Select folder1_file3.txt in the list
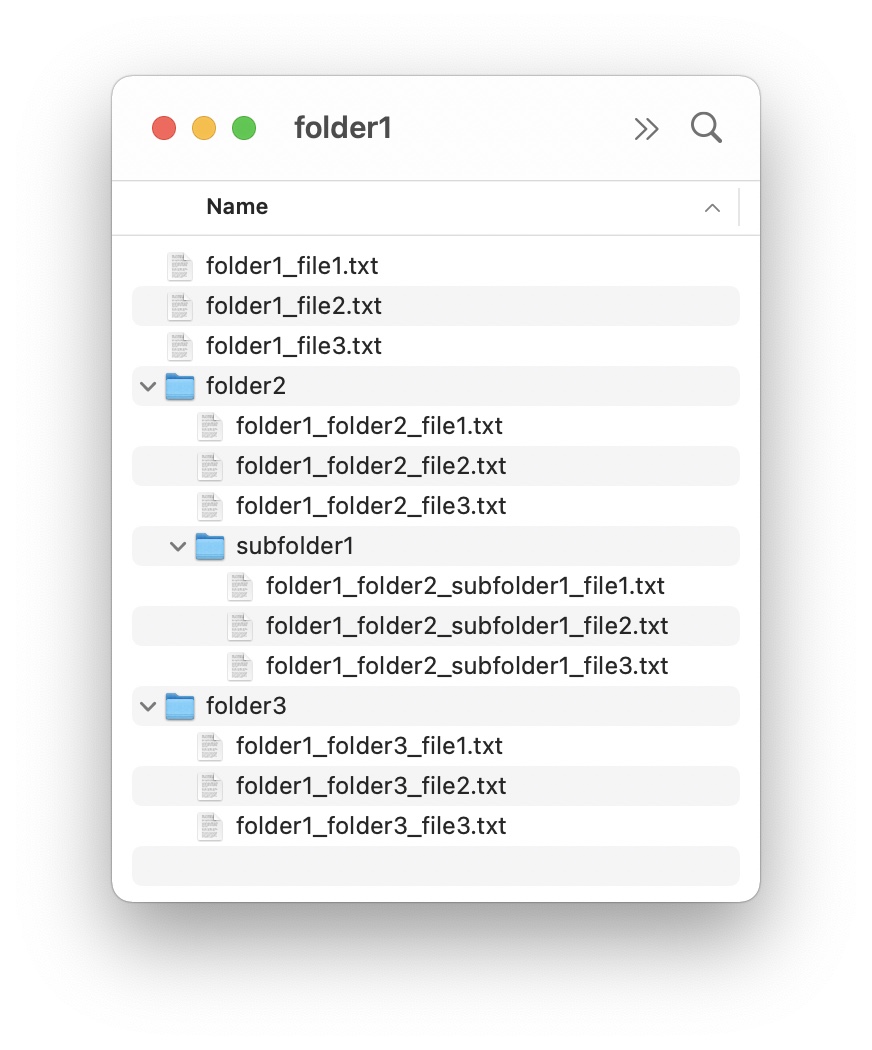The width and height of the screenshot is (872, 1050). tap(436, 346)
